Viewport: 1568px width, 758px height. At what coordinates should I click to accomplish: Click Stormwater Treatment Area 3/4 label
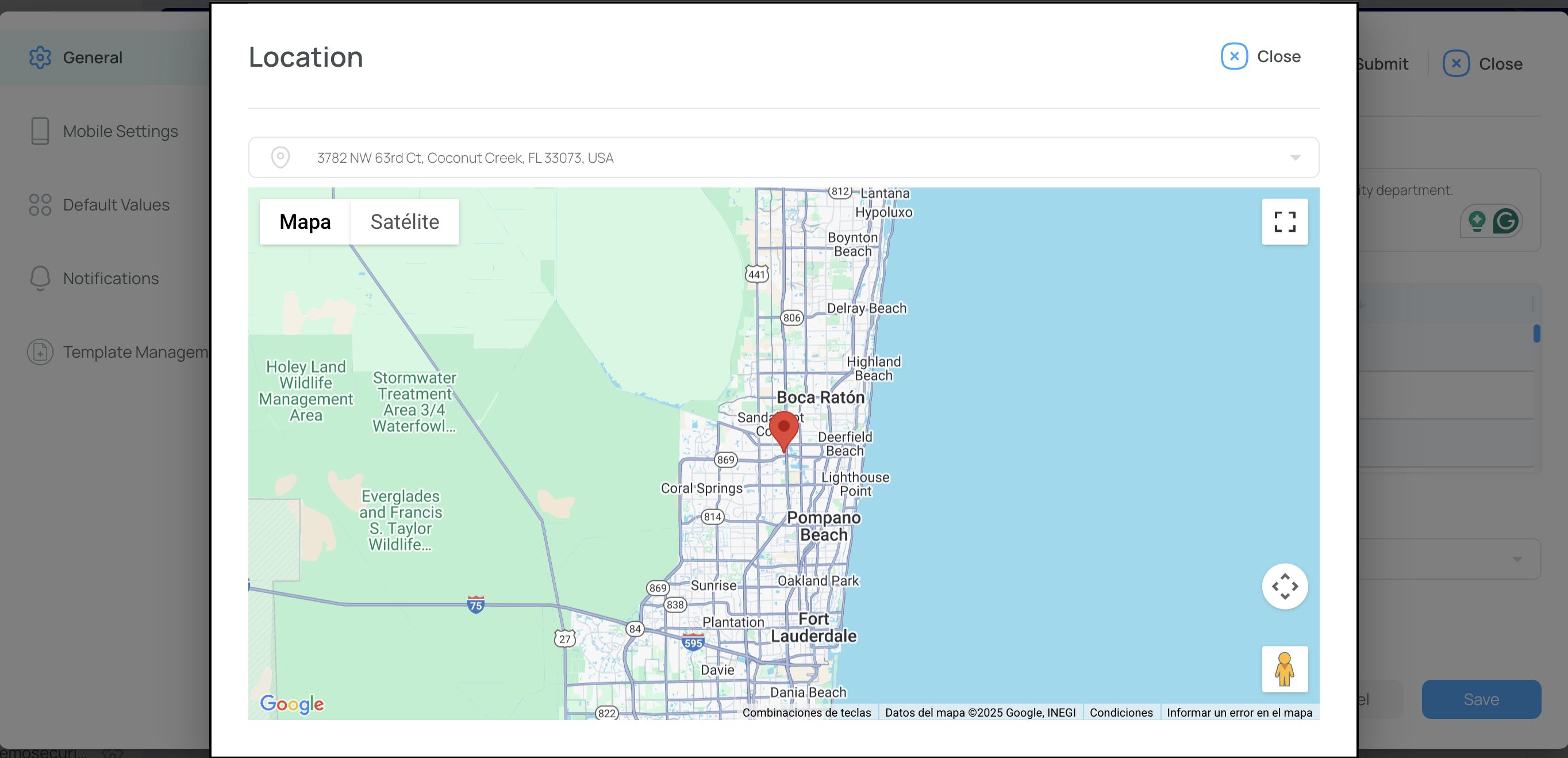[414, 402]
